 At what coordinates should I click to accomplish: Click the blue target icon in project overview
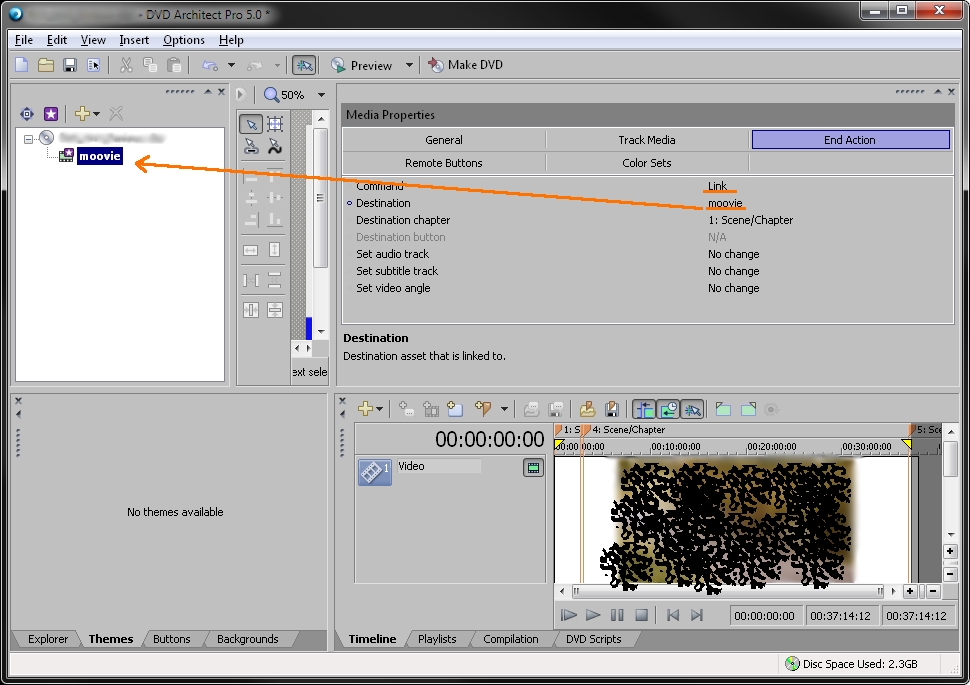point(27,114)
